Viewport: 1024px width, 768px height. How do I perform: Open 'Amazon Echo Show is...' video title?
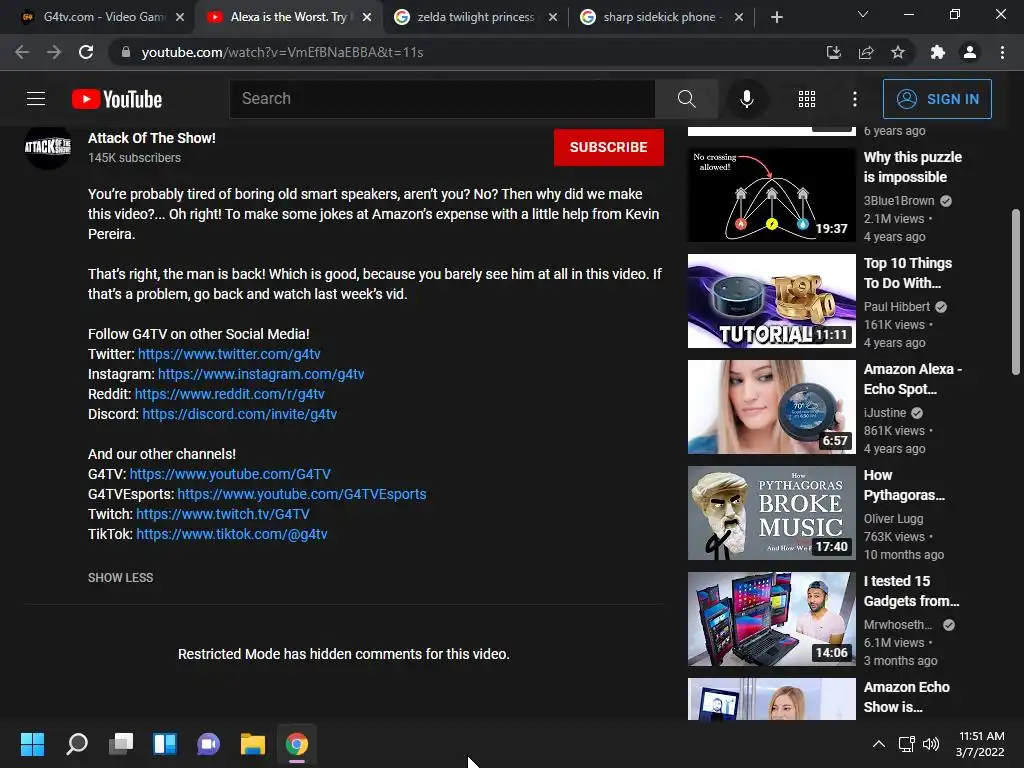[906, 697]
